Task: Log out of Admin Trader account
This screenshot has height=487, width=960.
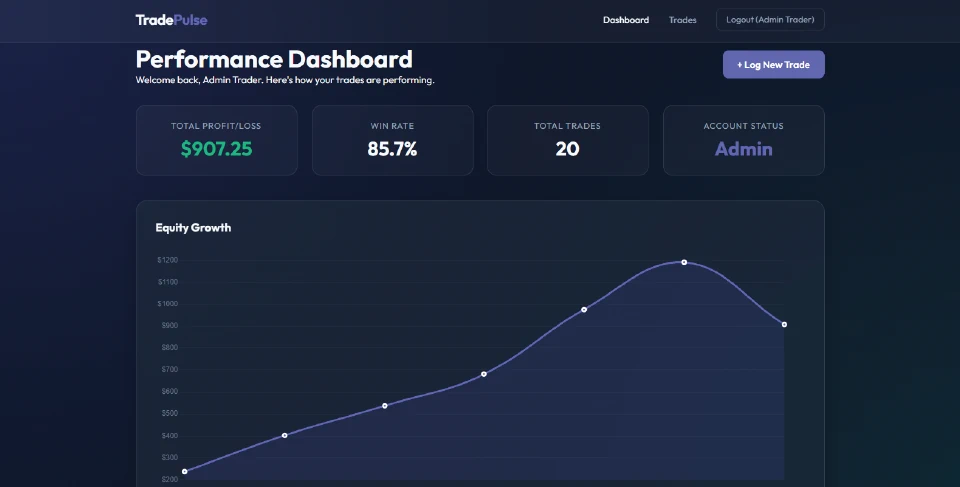Action: tap(770, 20)
